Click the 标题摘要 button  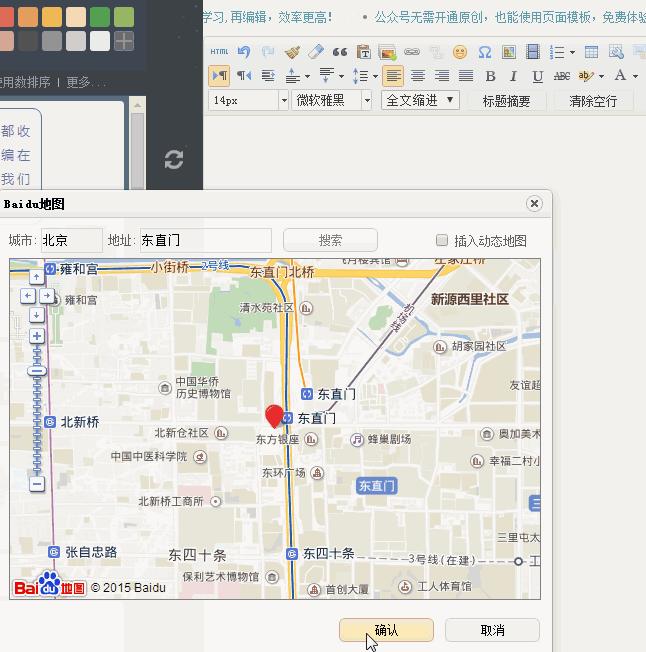[x=506, y=101]
